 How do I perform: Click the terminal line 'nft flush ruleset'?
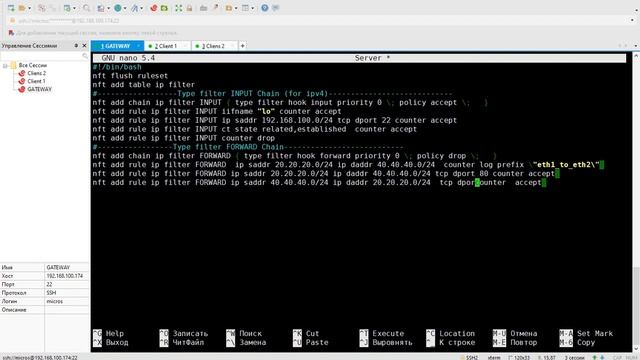click(x=130, y=76)
